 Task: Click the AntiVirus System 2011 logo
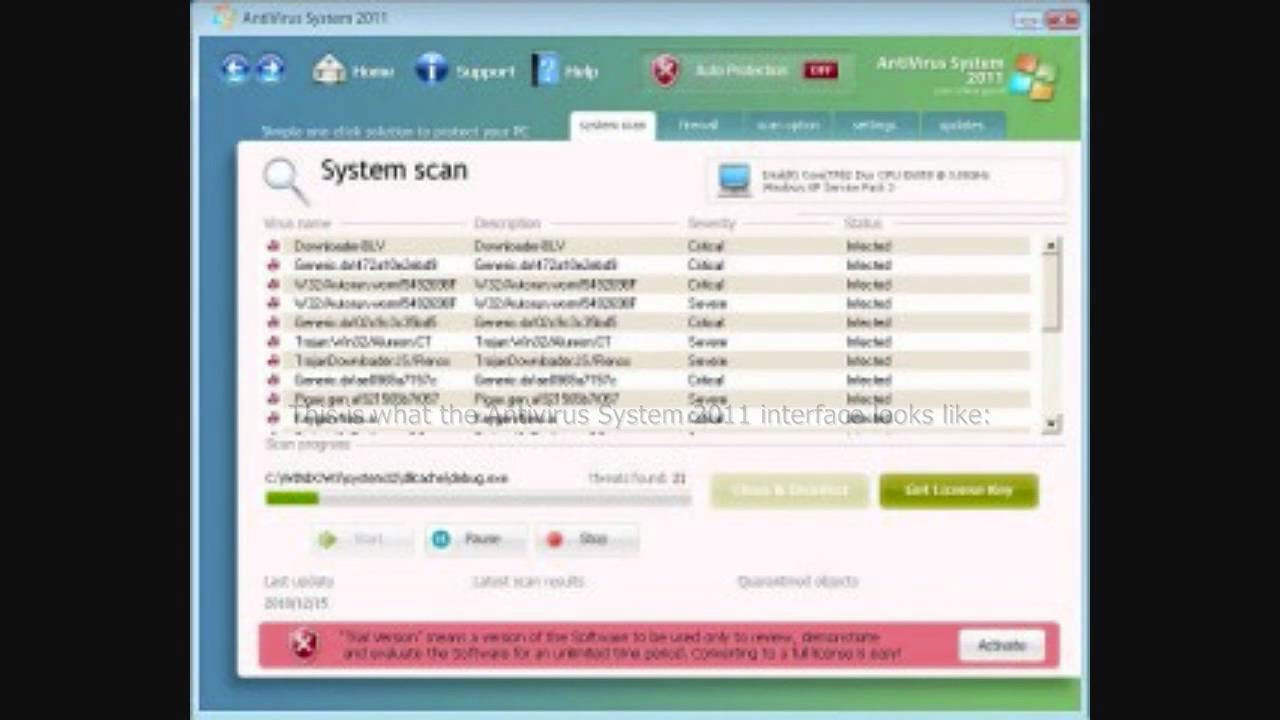[1032, 77]
